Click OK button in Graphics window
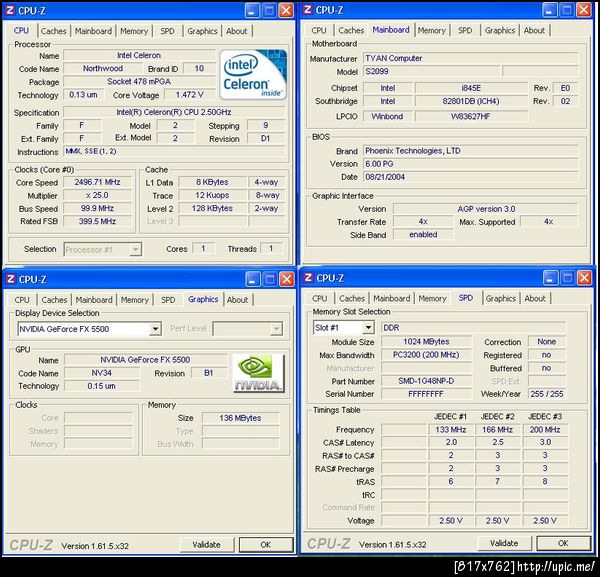The height and width of the screenshot is (577, 600). tap(266, 544)
